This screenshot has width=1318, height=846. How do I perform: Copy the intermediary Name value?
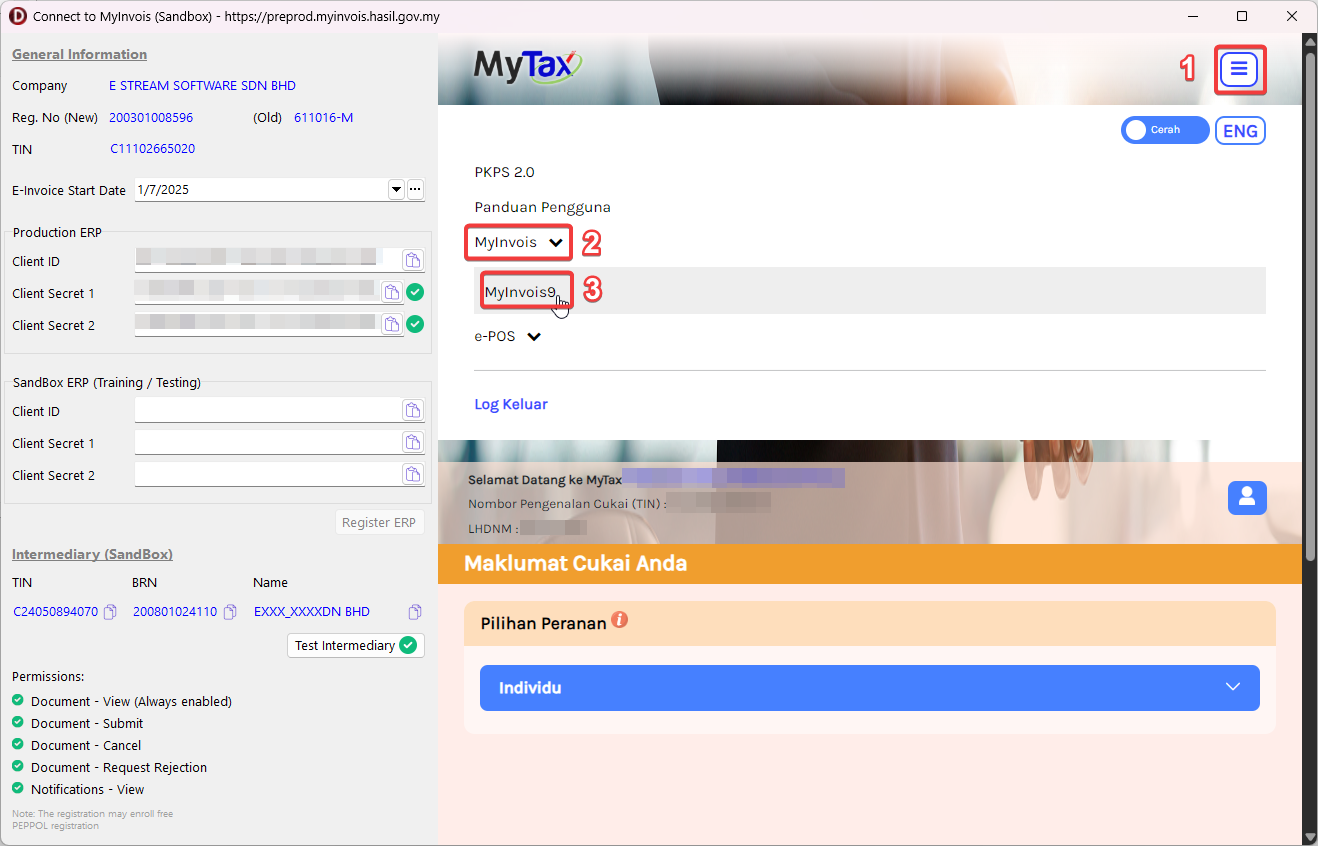pyautogui.click(x=414, y=612)
